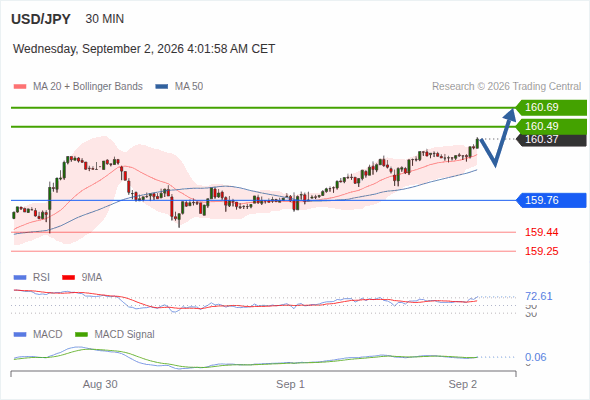Click the USD/JPY chart title
Screen dimensions: 590x400
click(41, 19)
